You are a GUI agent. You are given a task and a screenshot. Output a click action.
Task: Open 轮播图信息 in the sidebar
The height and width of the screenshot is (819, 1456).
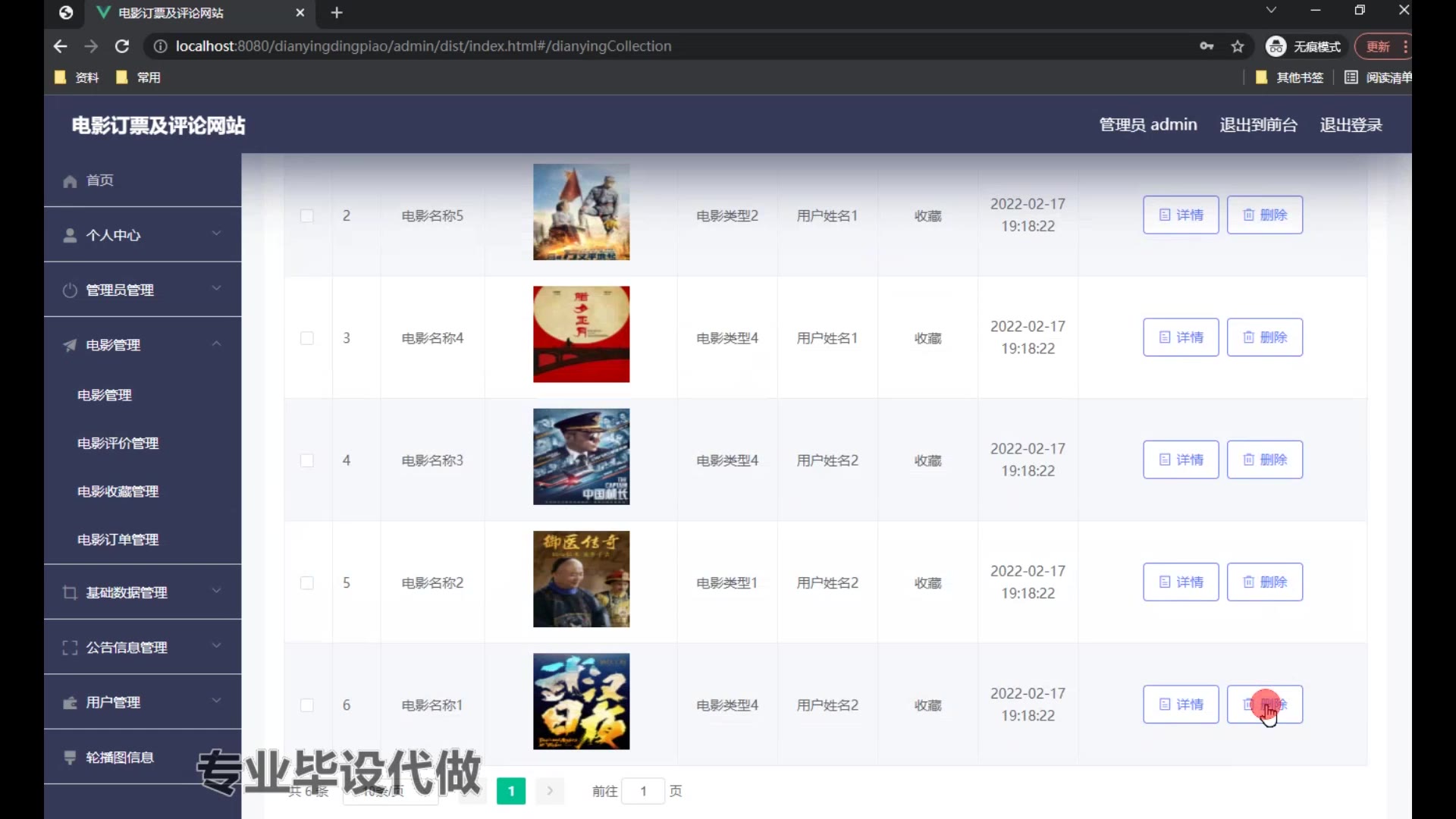pyautogui.click(x=120, y=758)
